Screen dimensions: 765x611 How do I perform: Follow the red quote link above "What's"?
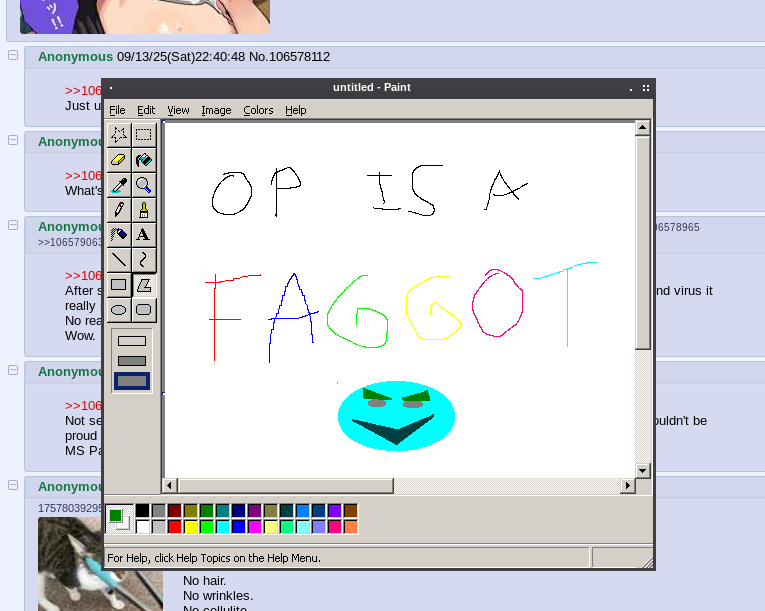point(83,176)
